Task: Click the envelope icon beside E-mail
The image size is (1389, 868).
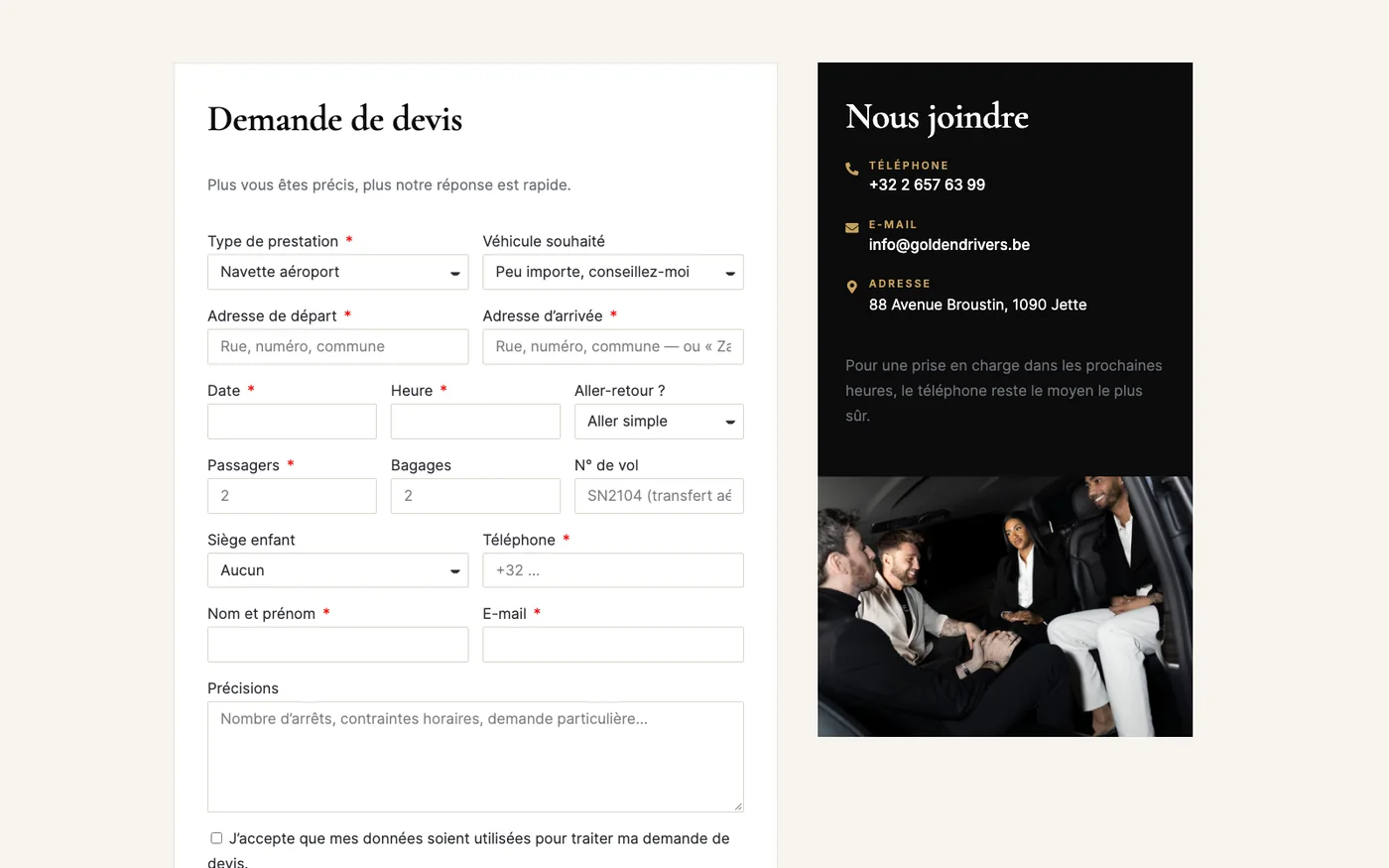Action: [851, 228]
